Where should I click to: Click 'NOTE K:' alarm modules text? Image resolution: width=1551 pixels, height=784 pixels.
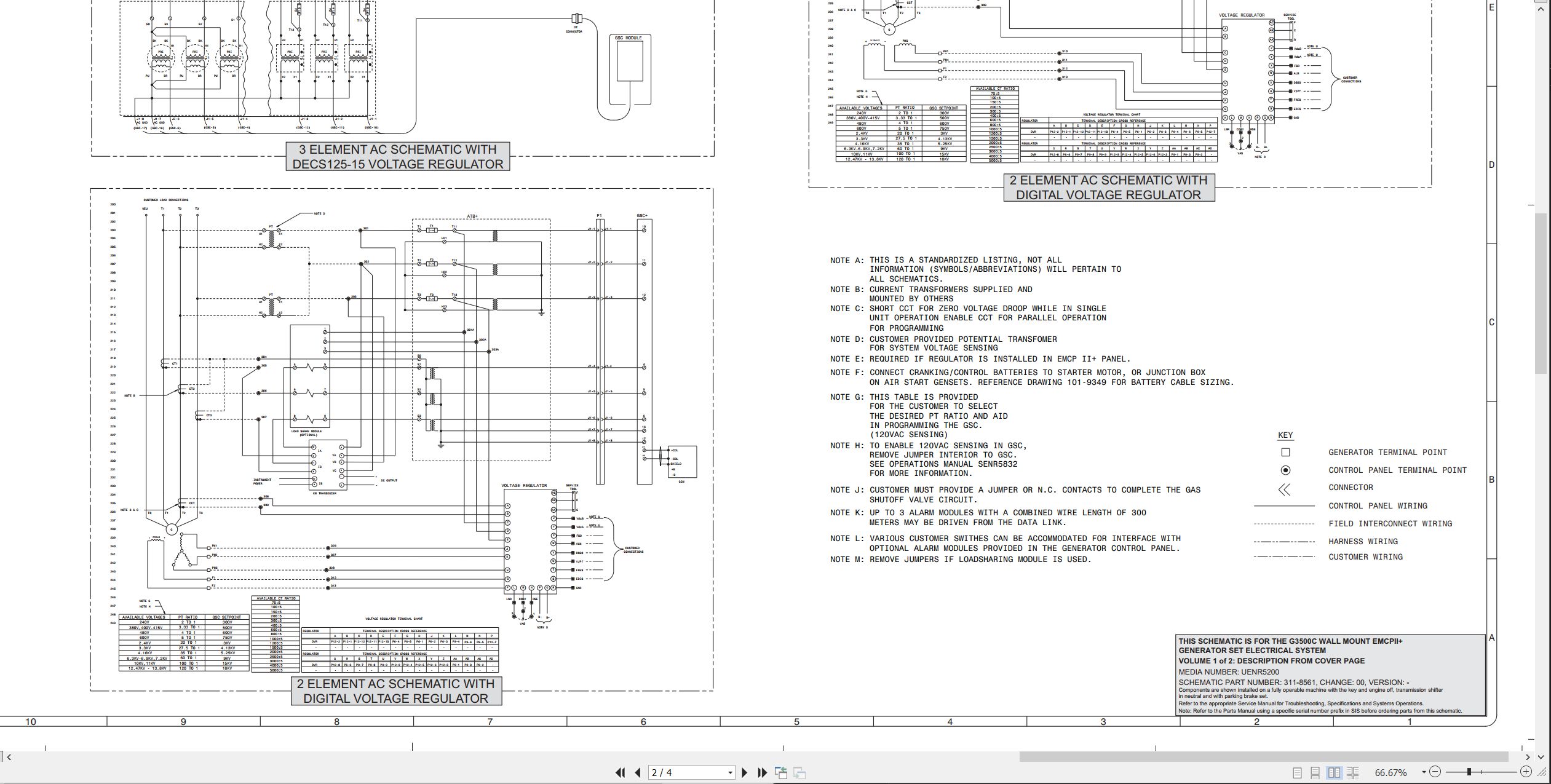click(x=988, y=518)
